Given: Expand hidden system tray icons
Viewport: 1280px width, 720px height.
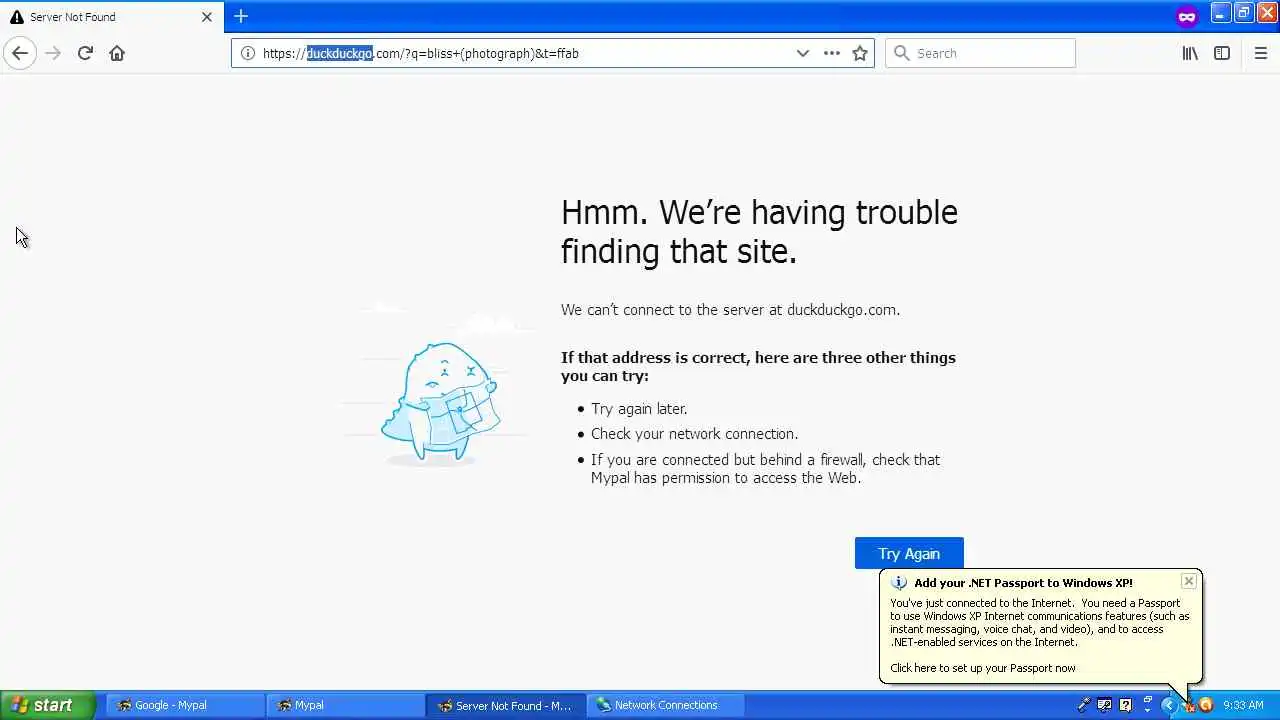Looking at the screenshot, I should pos(1168,705).
